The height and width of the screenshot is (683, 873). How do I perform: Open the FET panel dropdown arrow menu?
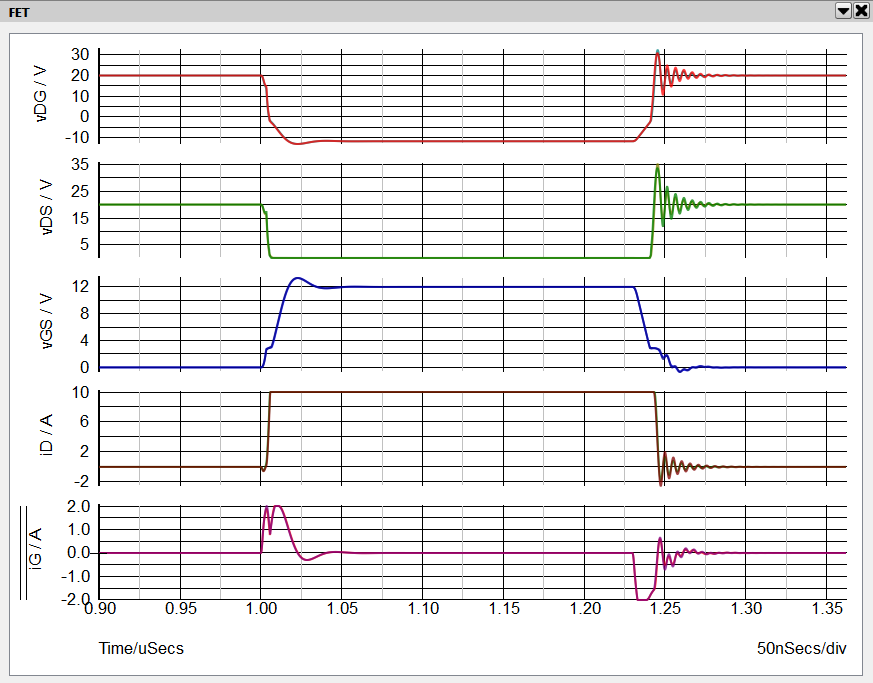(843, 10)
